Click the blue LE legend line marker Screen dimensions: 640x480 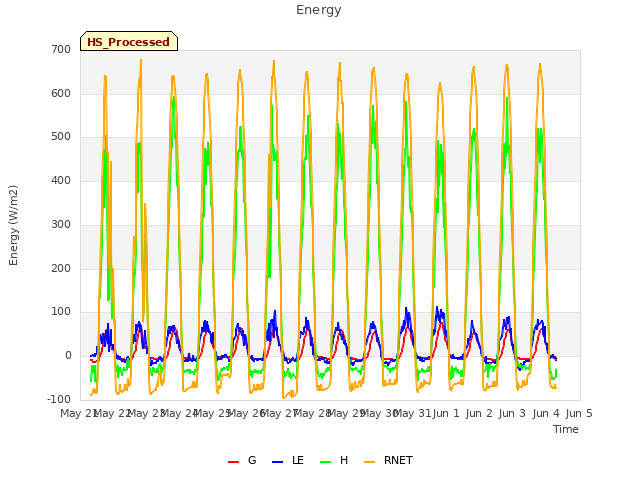(277, 462)
